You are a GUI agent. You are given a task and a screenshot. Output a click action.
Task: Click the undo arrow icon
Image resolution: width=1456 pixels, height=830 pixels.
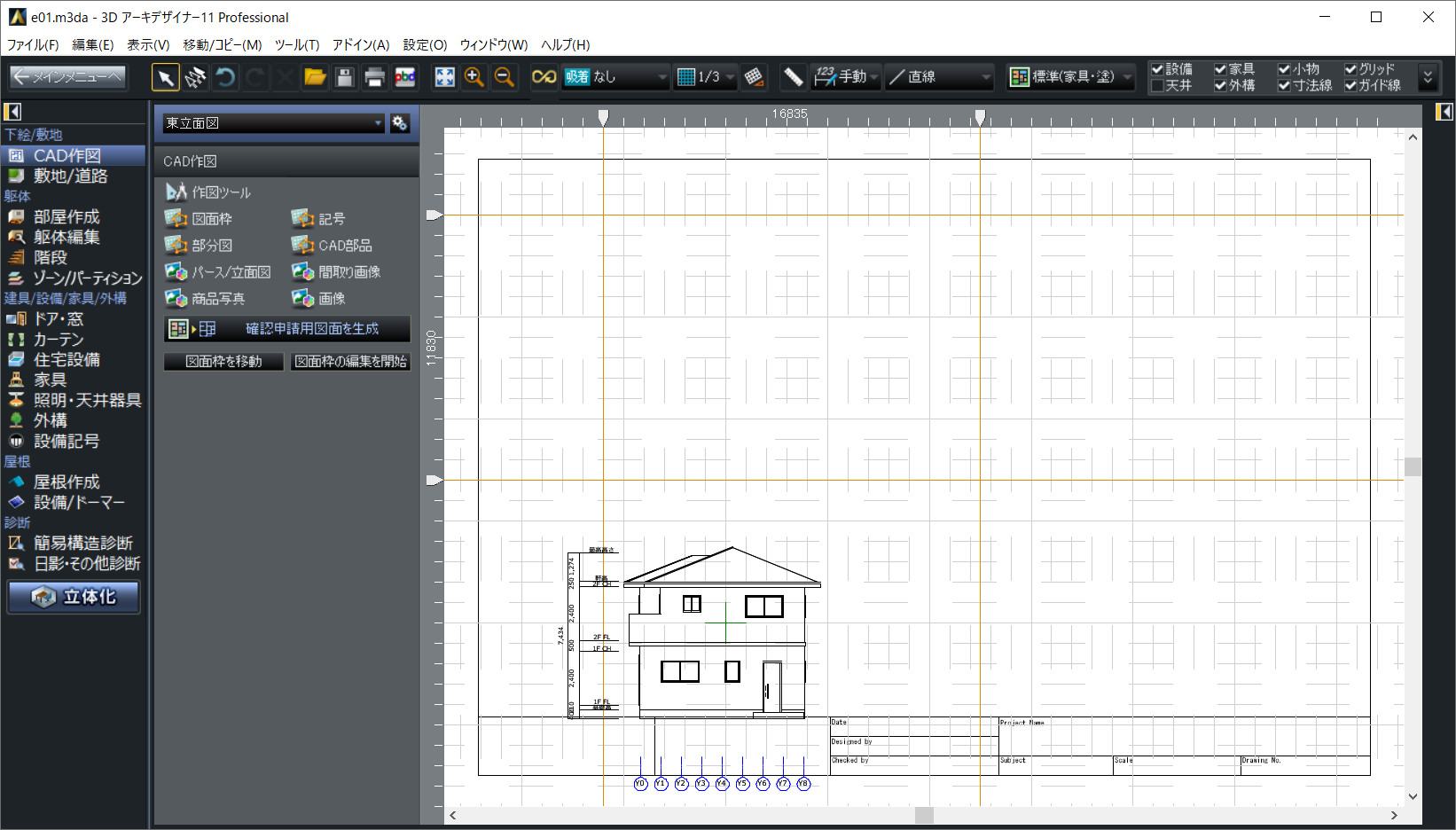click(225, 78)
